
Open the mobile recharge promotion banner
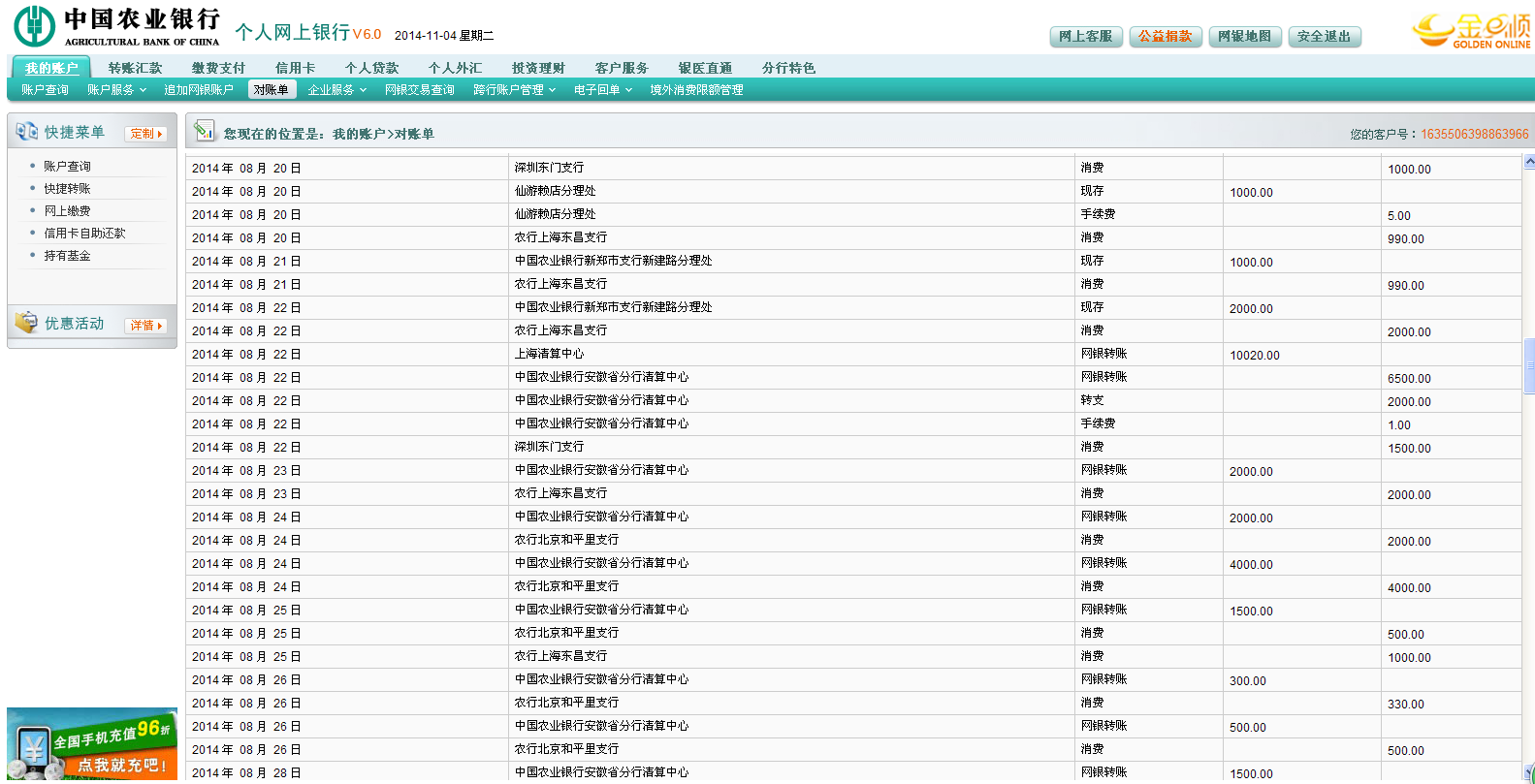pos(92,744)
